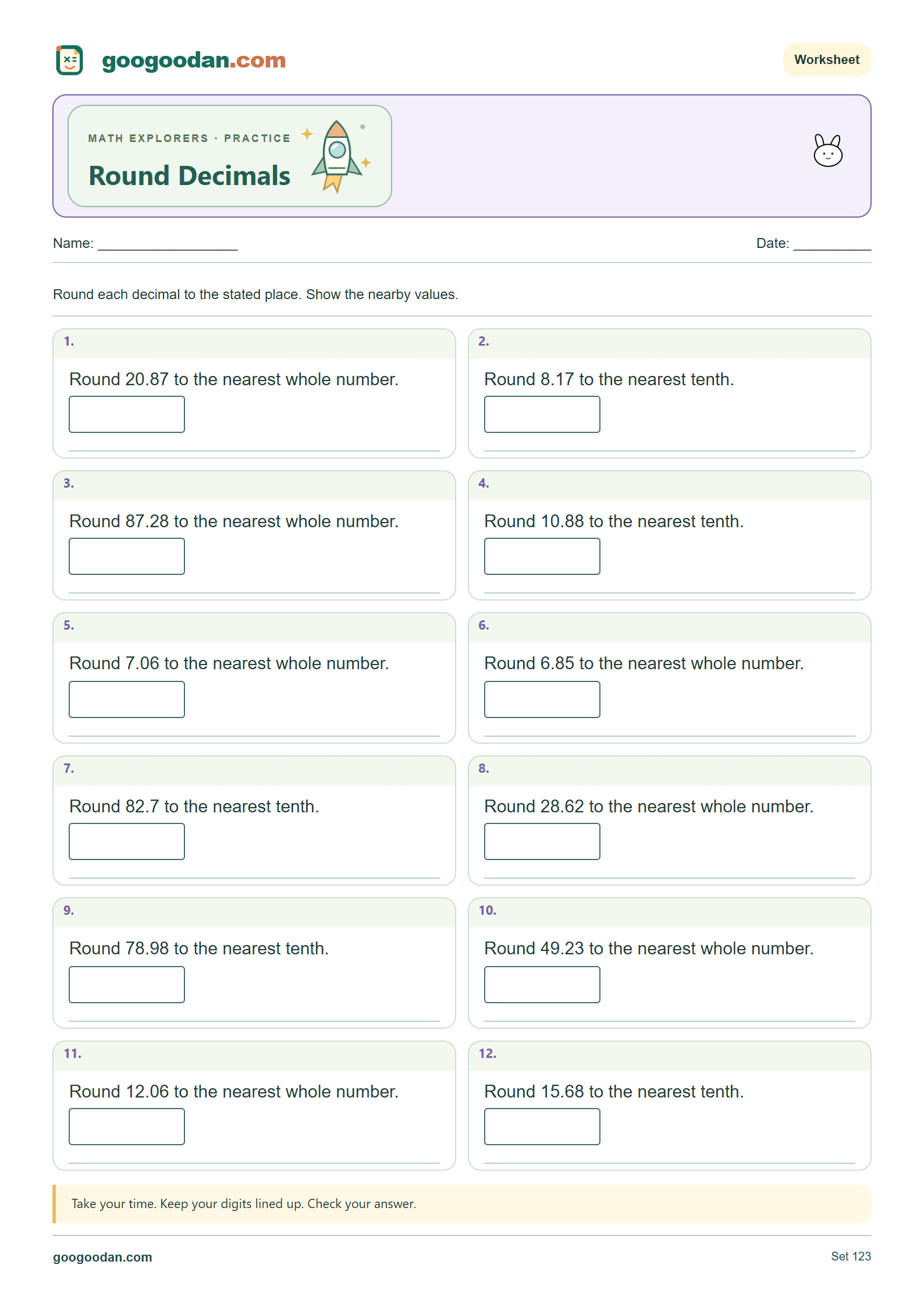Click the googoodan logo icon
This screenshot has width=924, height=1307.
[x=69, y=60]
